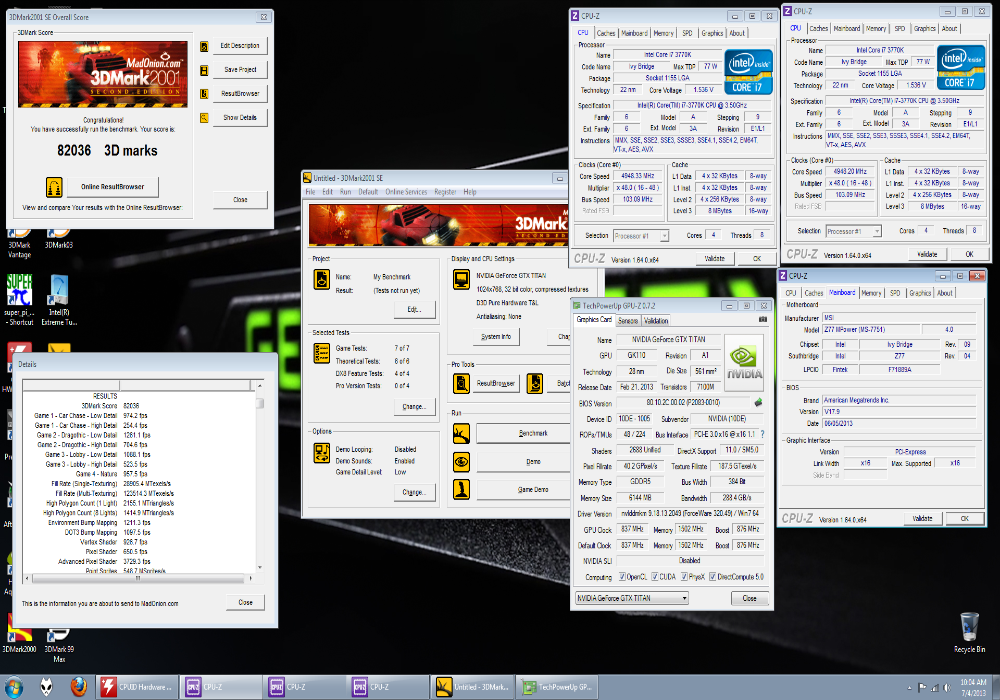Screen dimensions: 1000x700
Task: Show hidden icons arrow in system tray
Action: 909,688
